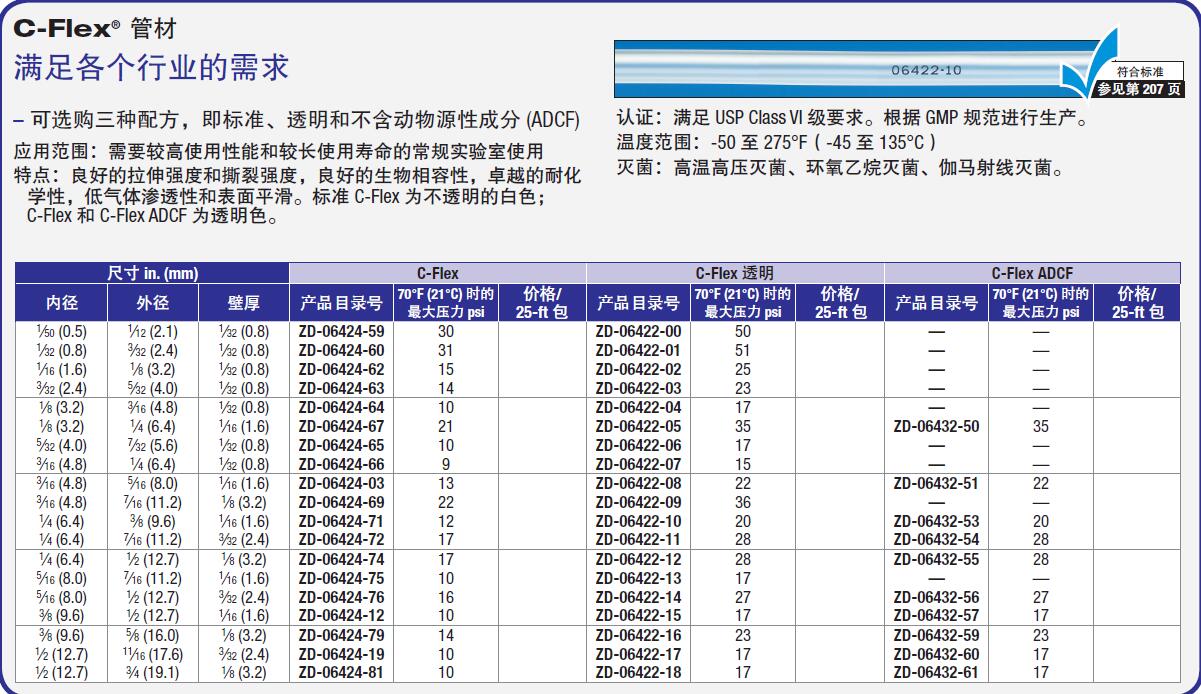Click catalog number ZD-06432-56
This screenshot has width=1201, height=694.
point(936,597)
